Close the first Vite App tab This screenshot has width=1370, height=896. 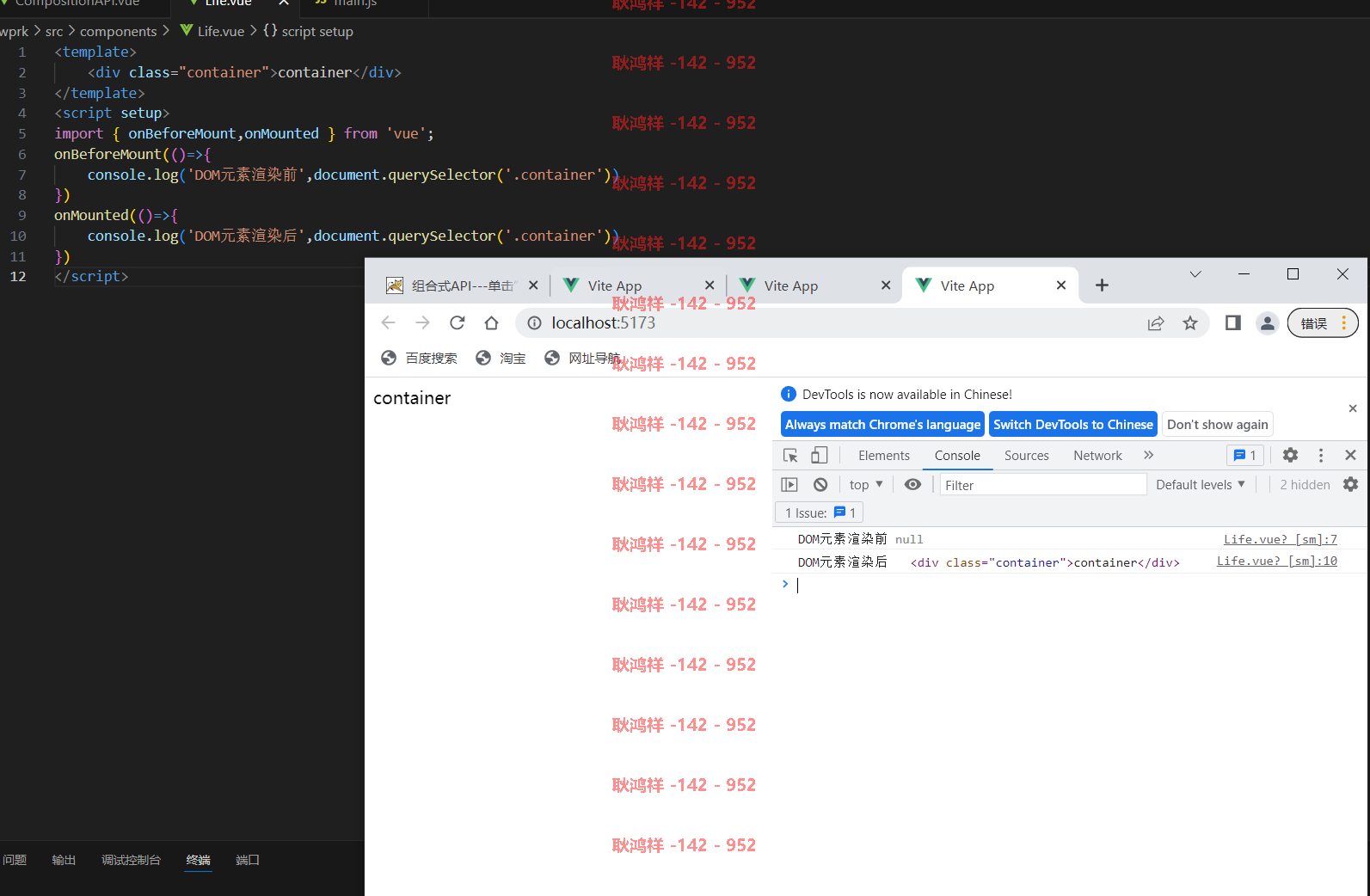point(710,285)
